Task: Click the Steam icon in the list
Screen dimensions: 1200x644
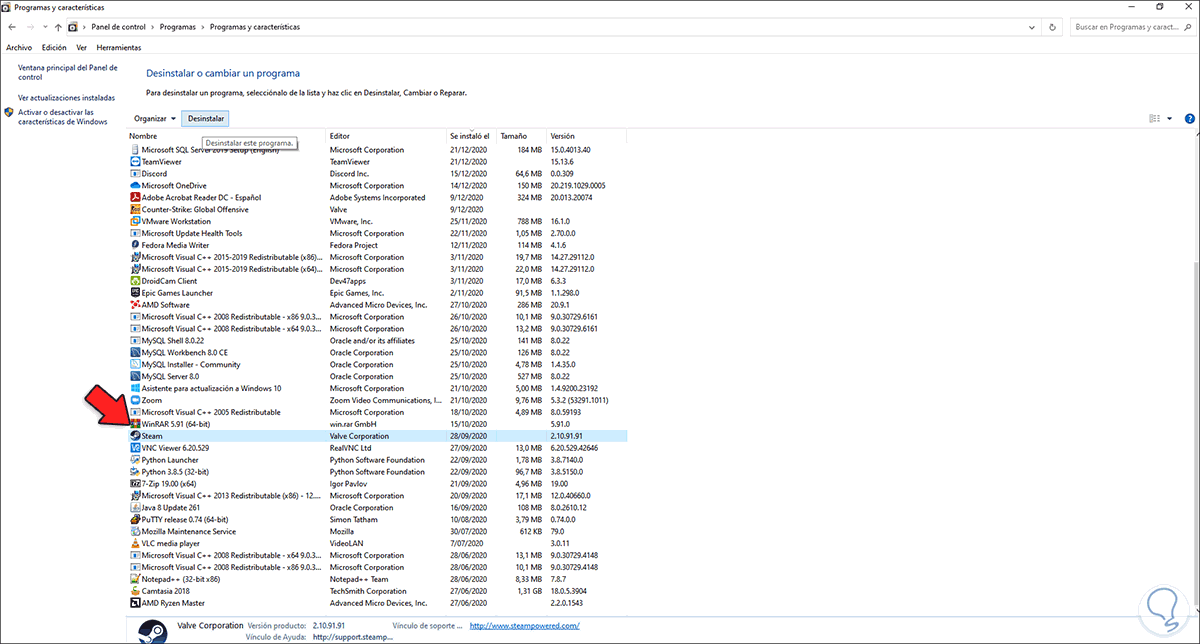Action: [135, 436]
